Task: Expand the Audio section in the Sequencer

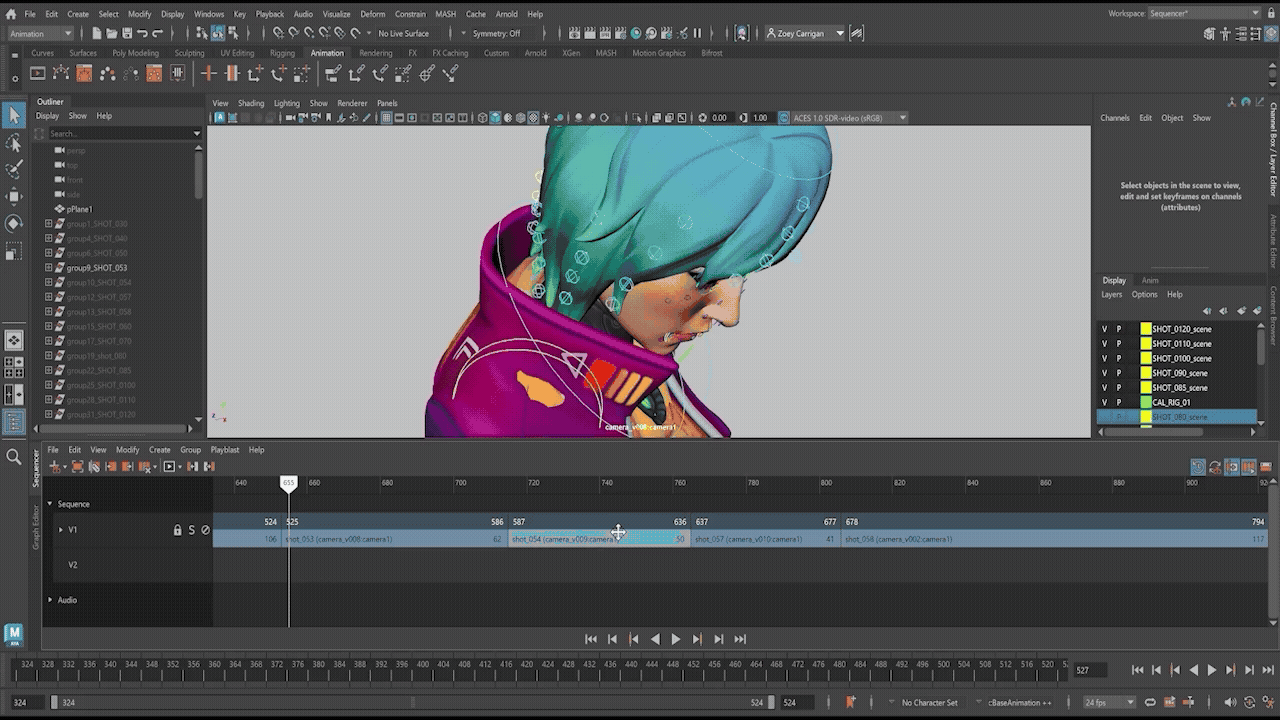Action: [x=49, y=600]
